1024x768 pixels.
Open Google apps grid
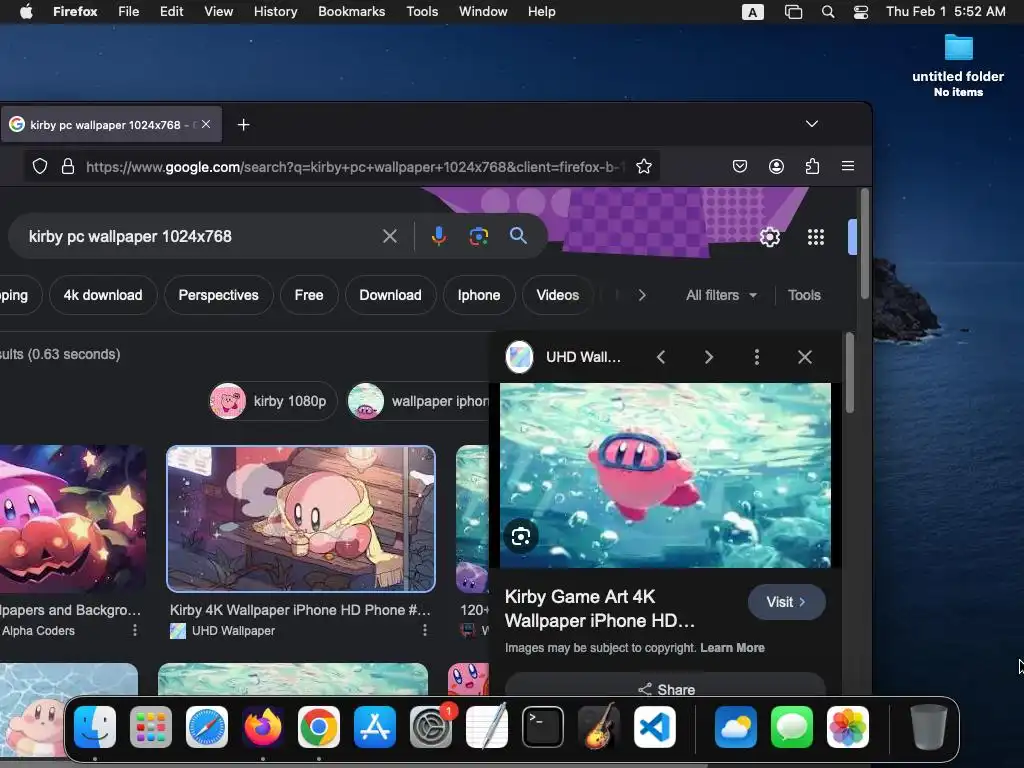coord(816,236)
